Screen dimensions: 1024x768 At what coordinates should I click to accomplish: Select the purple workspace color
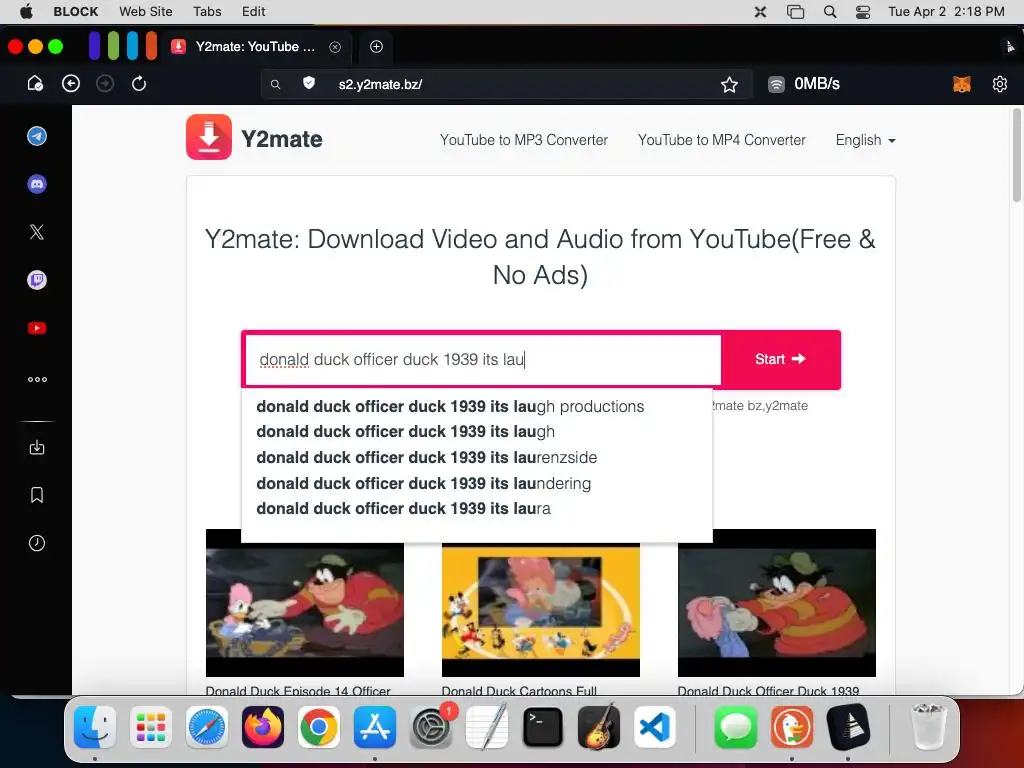(95, 46)
